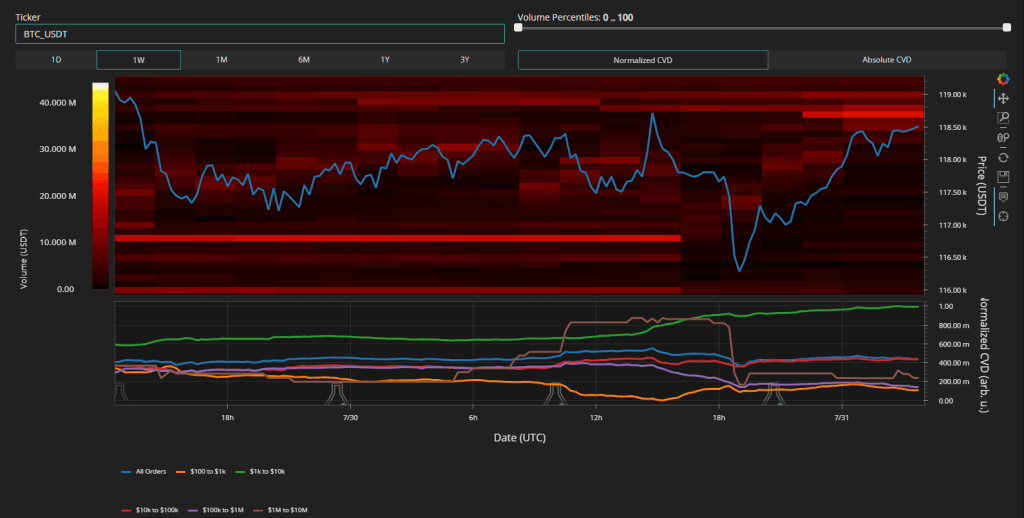Screen dimensions: 1024x518
Task: Toggle All Orders legend entry
Action: point(144,471)
